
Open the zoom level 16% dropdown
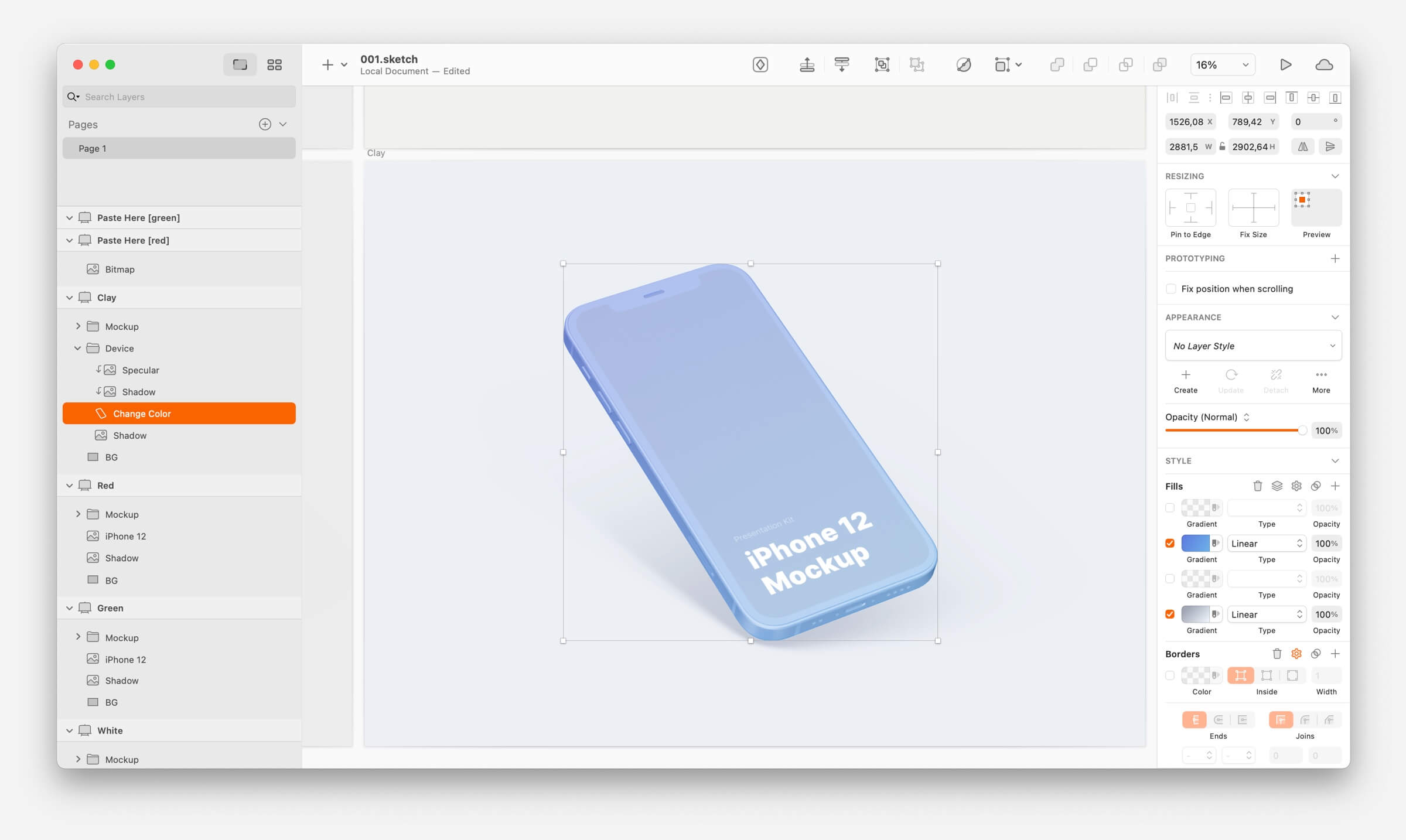click(1223, 64)
